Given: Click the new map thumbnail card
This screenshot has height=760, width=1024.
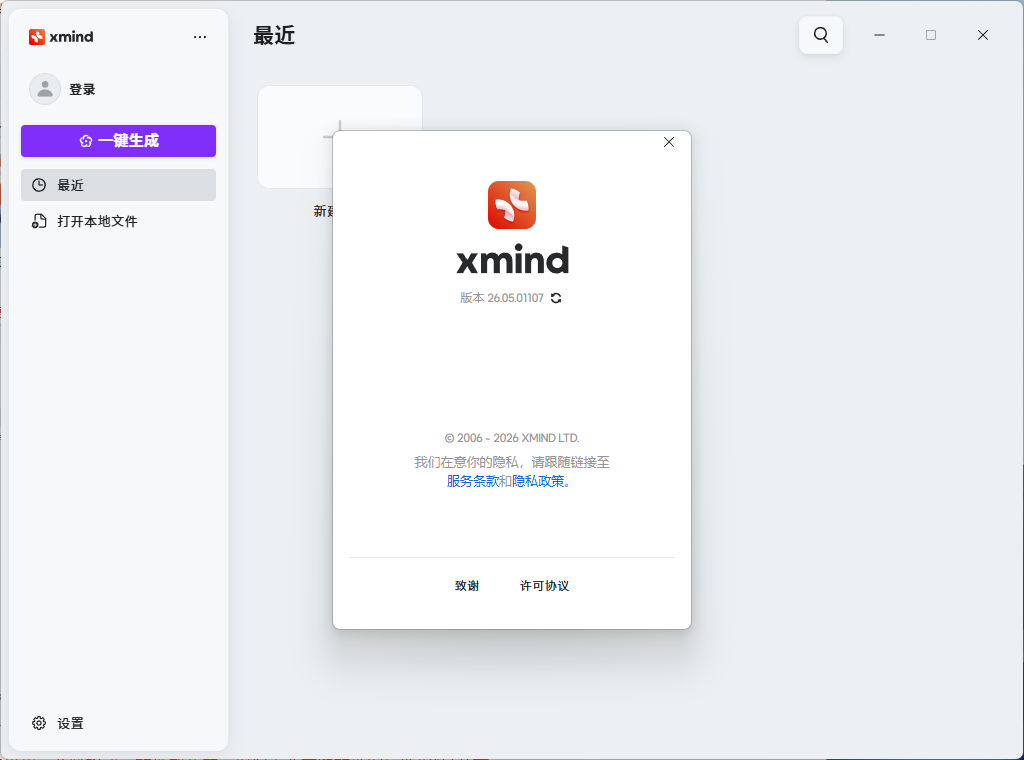Looking at the screenshot, I should 295,137.
